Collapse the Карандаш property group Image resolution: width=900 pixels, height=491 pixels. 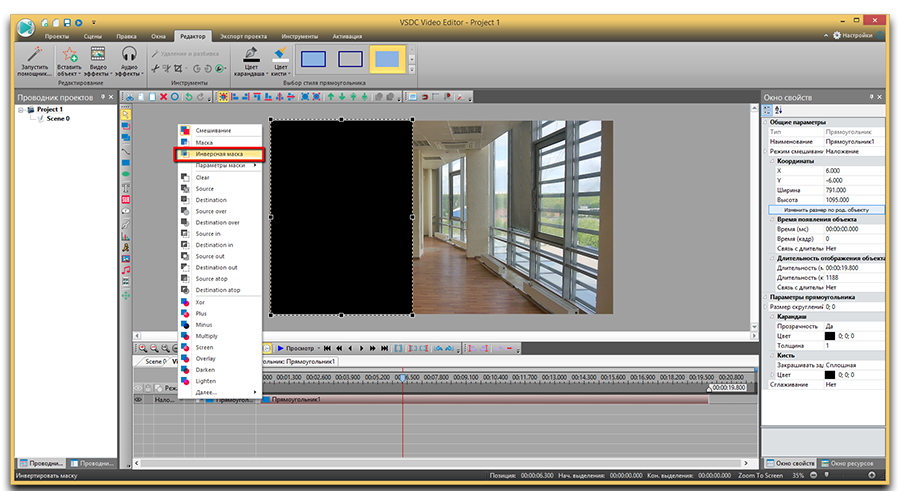tap(773, 316)
